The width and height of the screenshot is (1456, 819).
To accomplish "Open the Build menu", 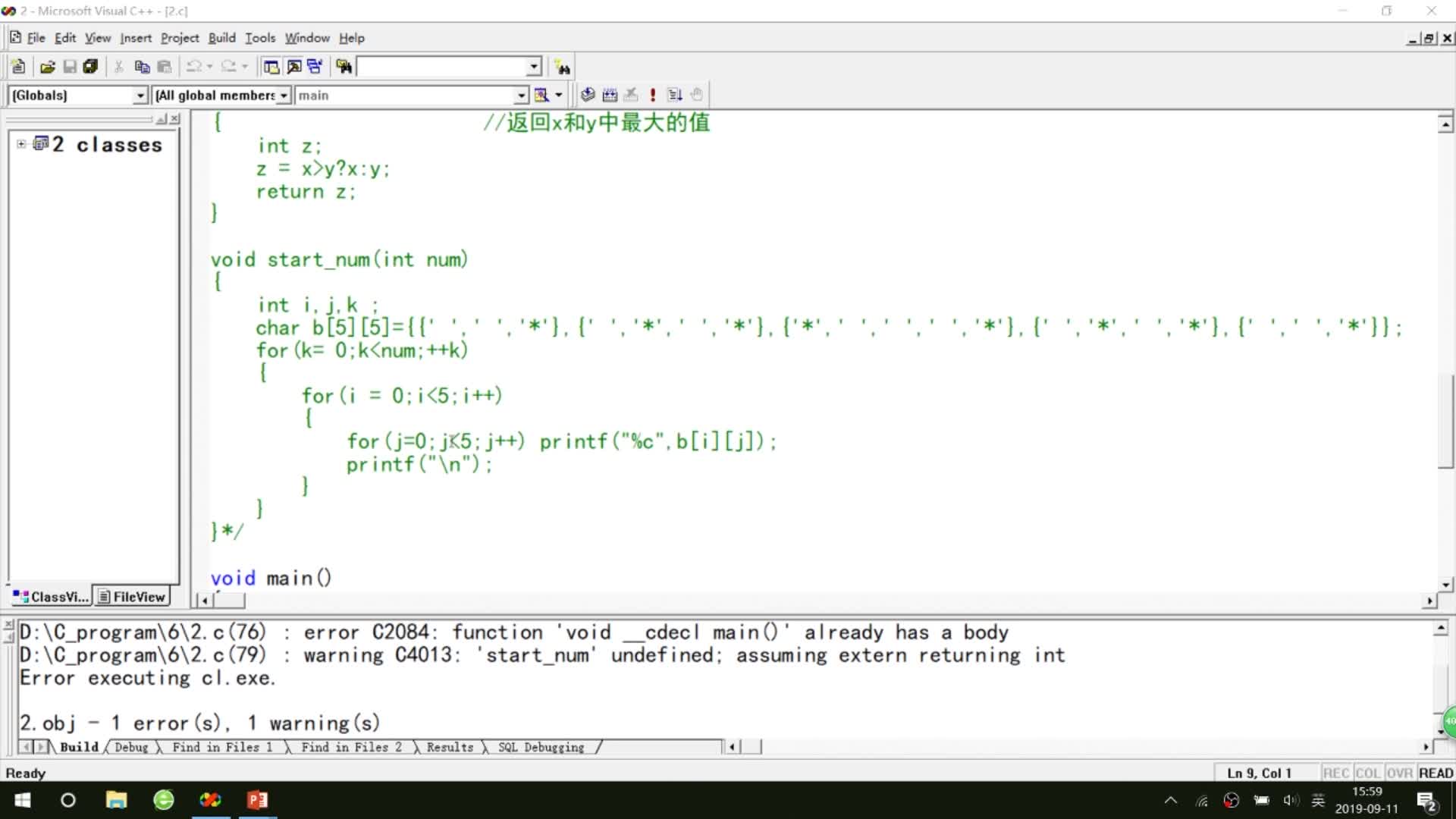I will coord(221,38).
